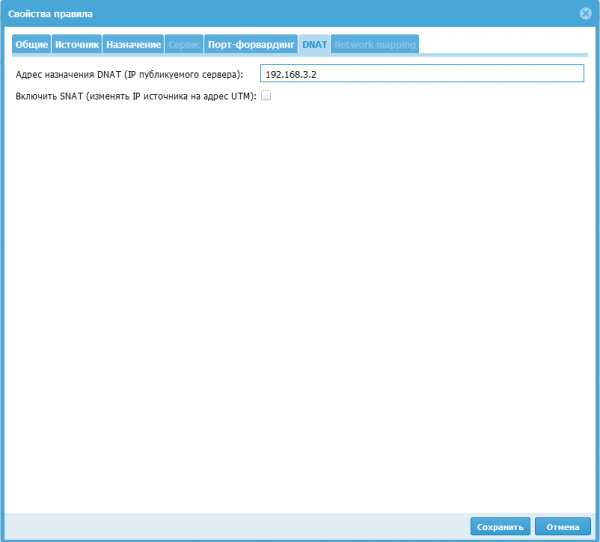Go to the Назначение tab
Viewport: 600px width, 542px height.
click(133, 45)
